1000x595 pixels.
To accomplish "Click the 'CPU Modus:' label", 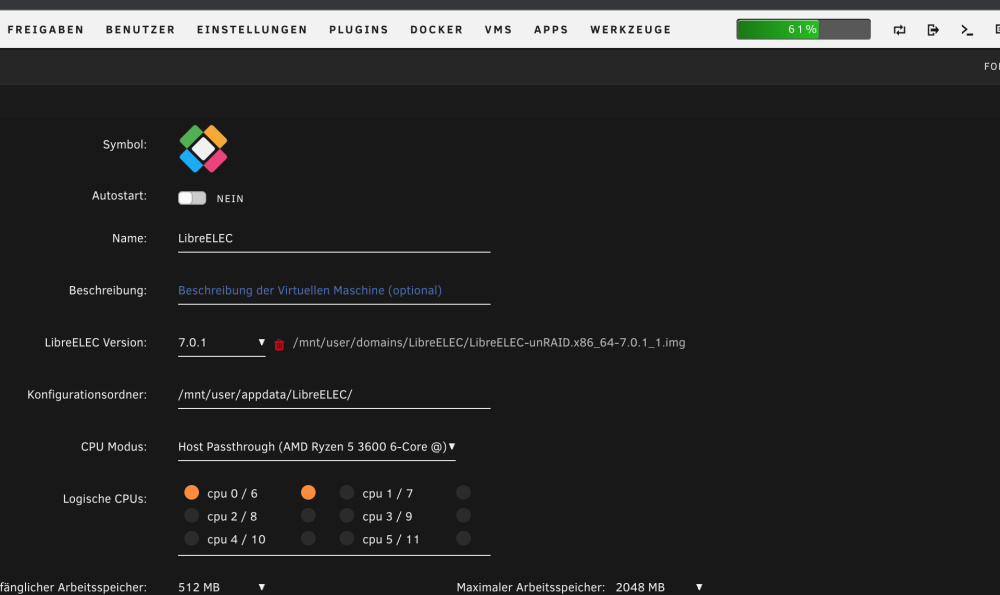I will [x=114, y=447].
